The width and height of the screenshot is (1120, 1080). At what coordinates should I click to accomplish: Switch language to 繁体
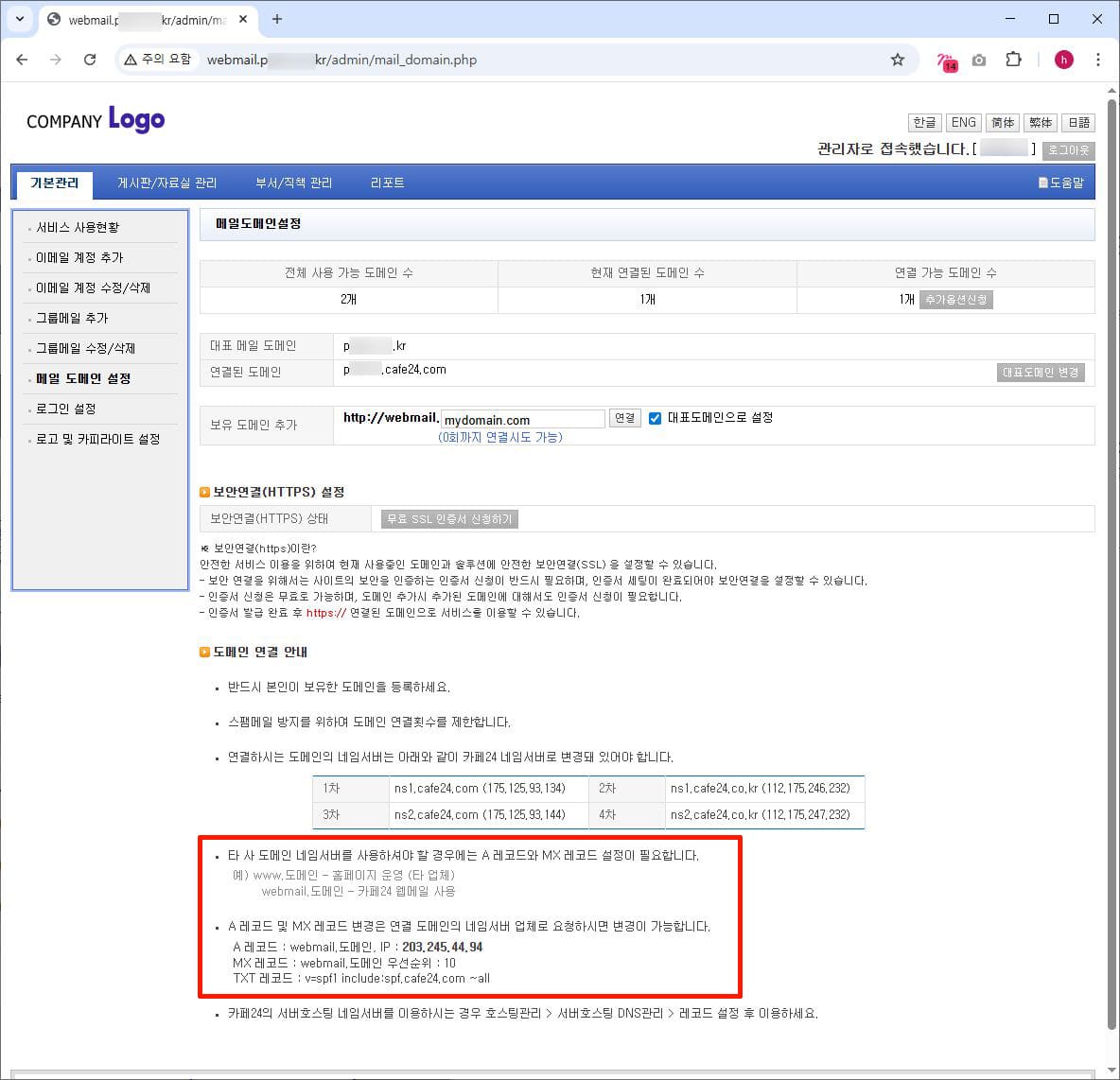click(1041, 122)
